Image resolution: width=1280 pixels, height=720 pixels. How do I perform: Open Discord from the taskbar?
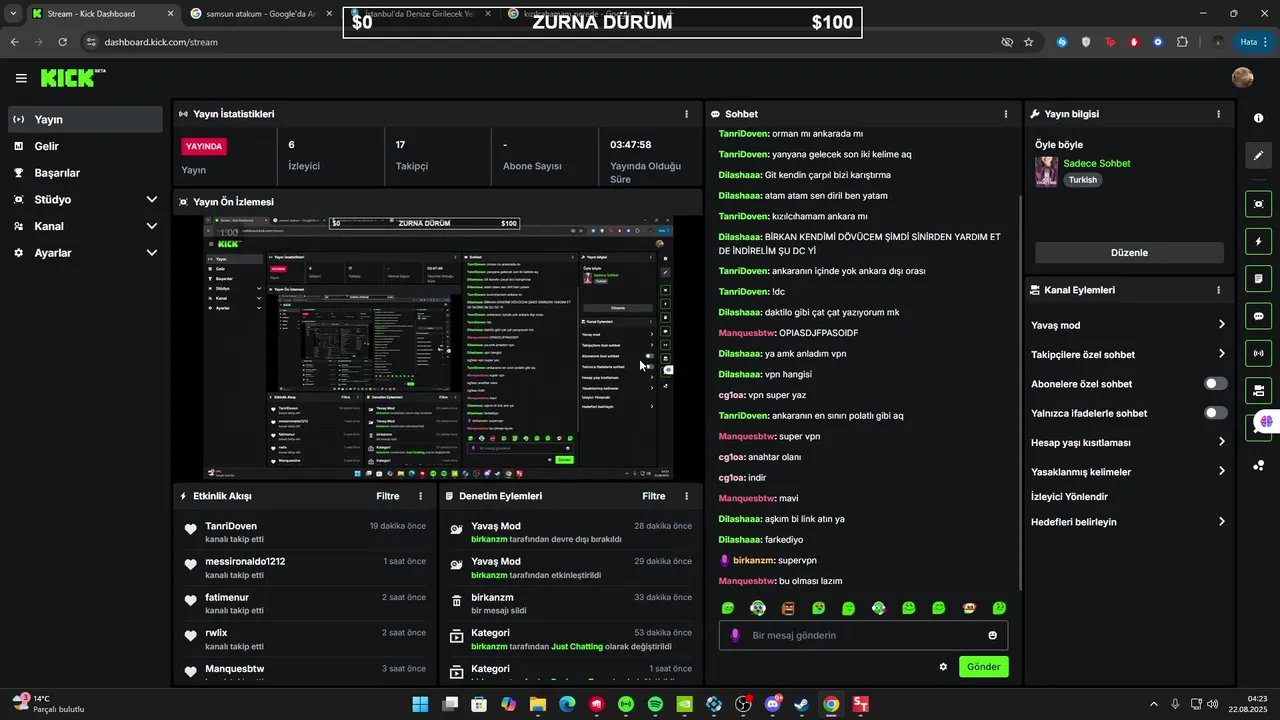click(773, 704)
